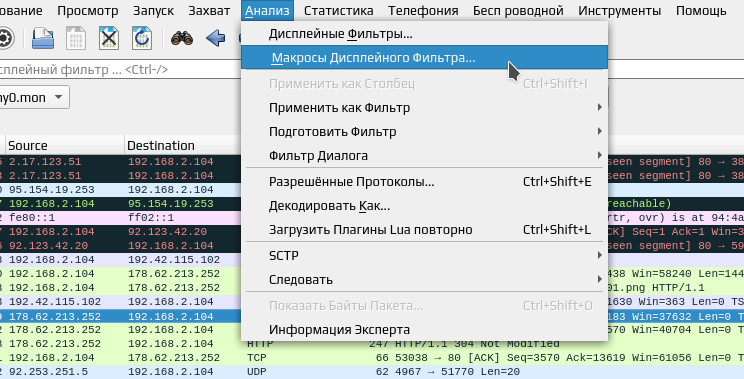Sort by Source column header

tap(65, 145)
